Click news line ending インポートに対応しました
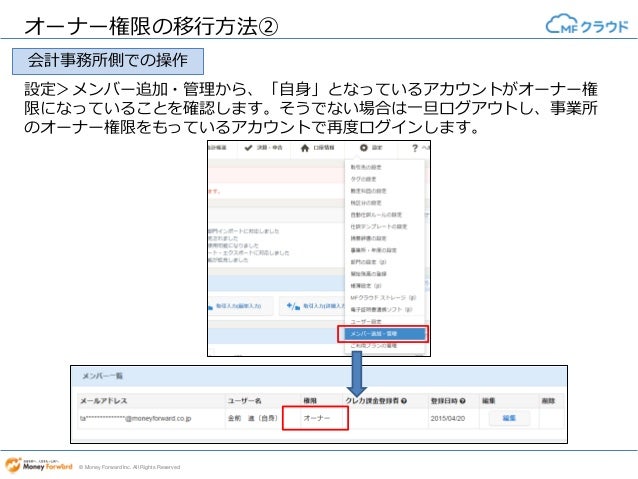The height and width of the screenshot is (479, 638). tap(244, 231)
